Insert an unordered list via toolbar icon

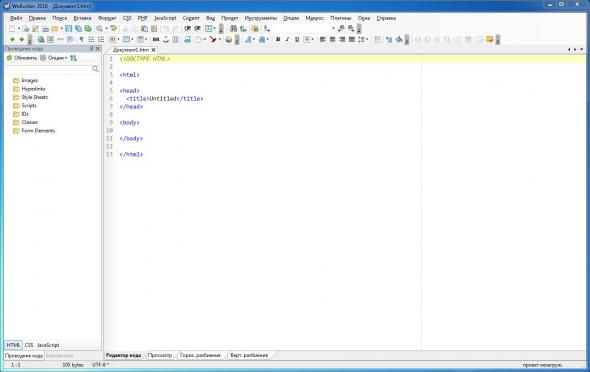coord(91,39)
